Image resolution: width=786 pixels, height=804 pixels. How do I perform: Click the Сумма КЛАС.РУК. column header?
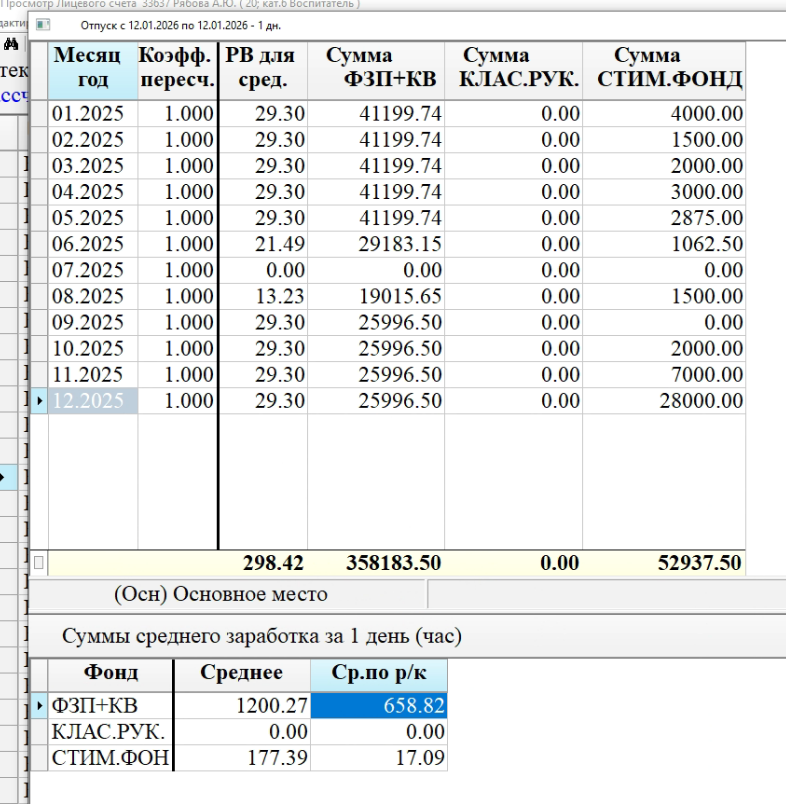pos(513,68)
